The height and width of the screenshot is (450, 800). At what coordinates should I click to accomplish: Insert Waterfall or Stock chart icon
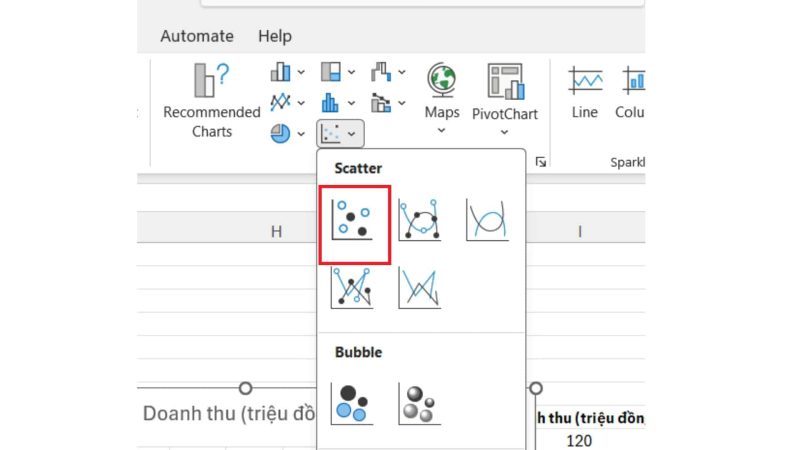pyautogui.click(x=381, y=72)
